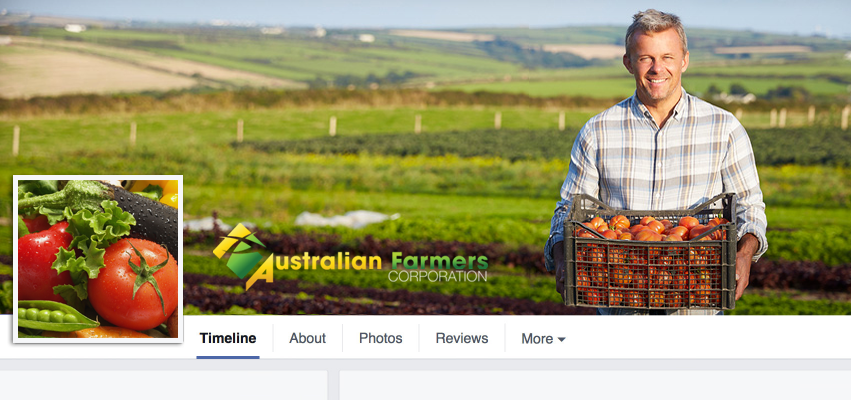Image resolution: width=851 pixels, height=400 pixels.
Task: Expand the More dropdown menu
Action: 543,339
